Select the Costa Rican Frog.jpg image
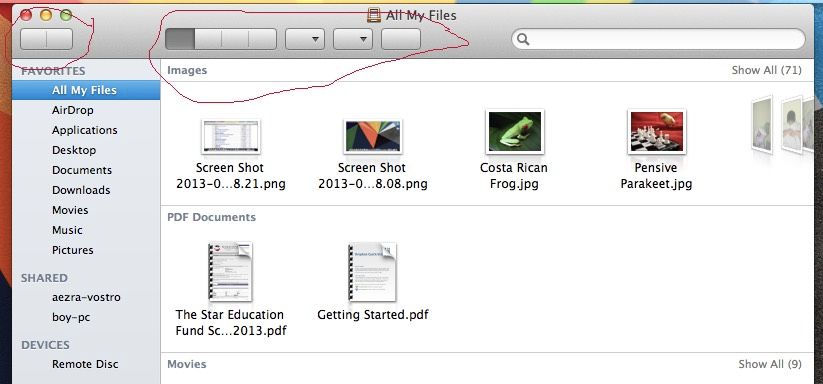The height and width of the screenshot is (384, 823). tap(514, 131)
